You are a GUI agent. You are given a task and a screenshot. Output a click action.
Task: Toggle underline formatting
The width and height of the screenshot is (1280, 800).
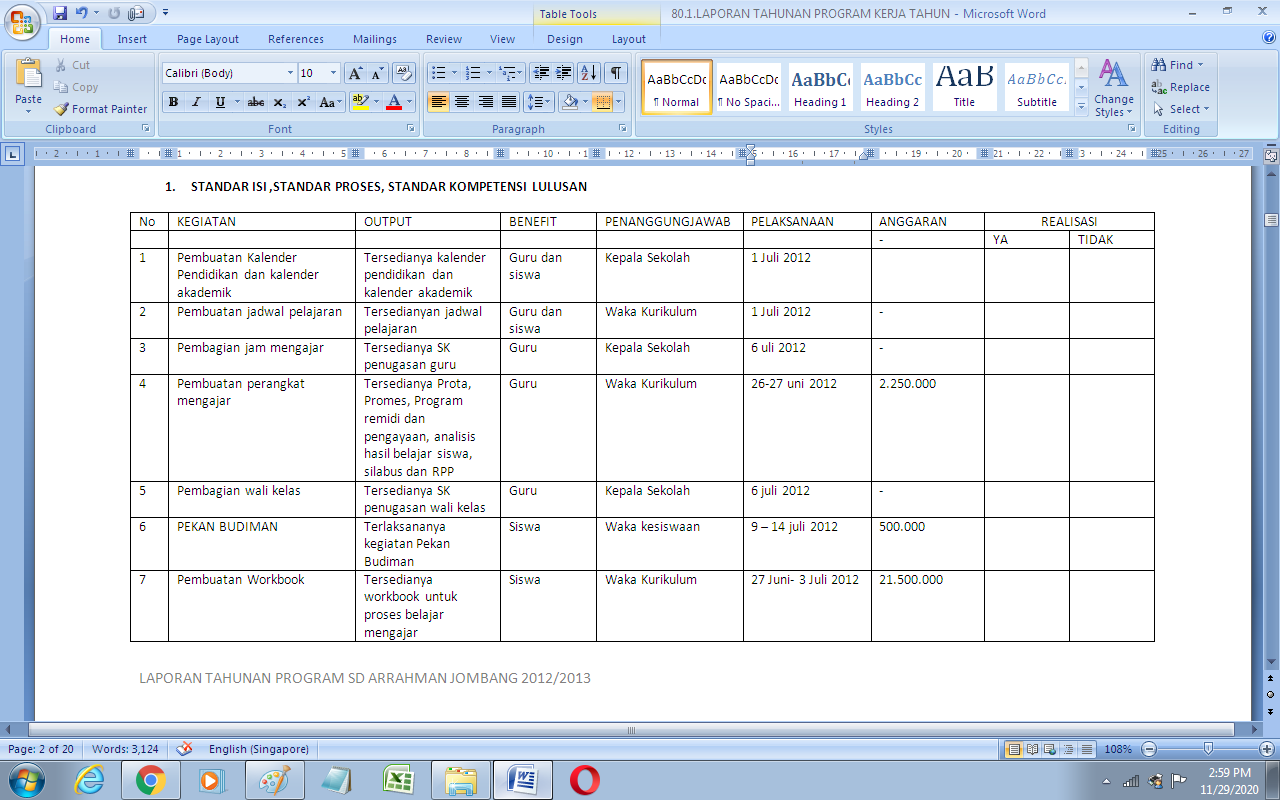coord(220,102)
